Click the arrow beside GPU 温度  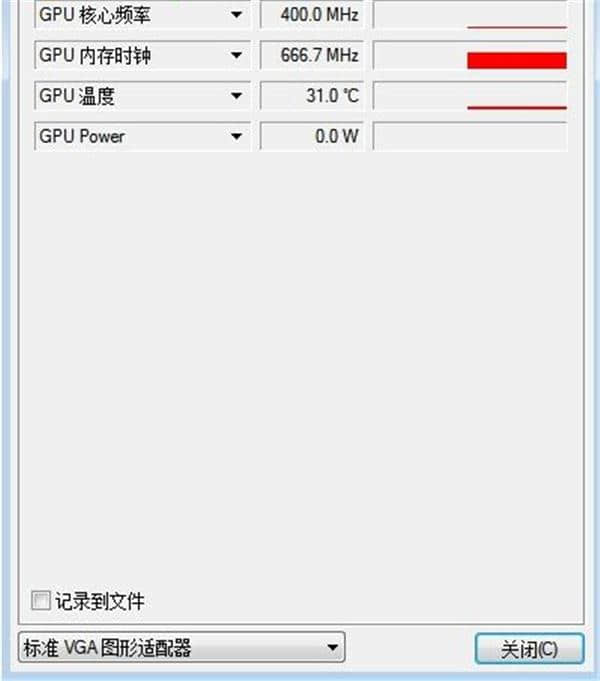pyautogui.click(x=236, y=96)
